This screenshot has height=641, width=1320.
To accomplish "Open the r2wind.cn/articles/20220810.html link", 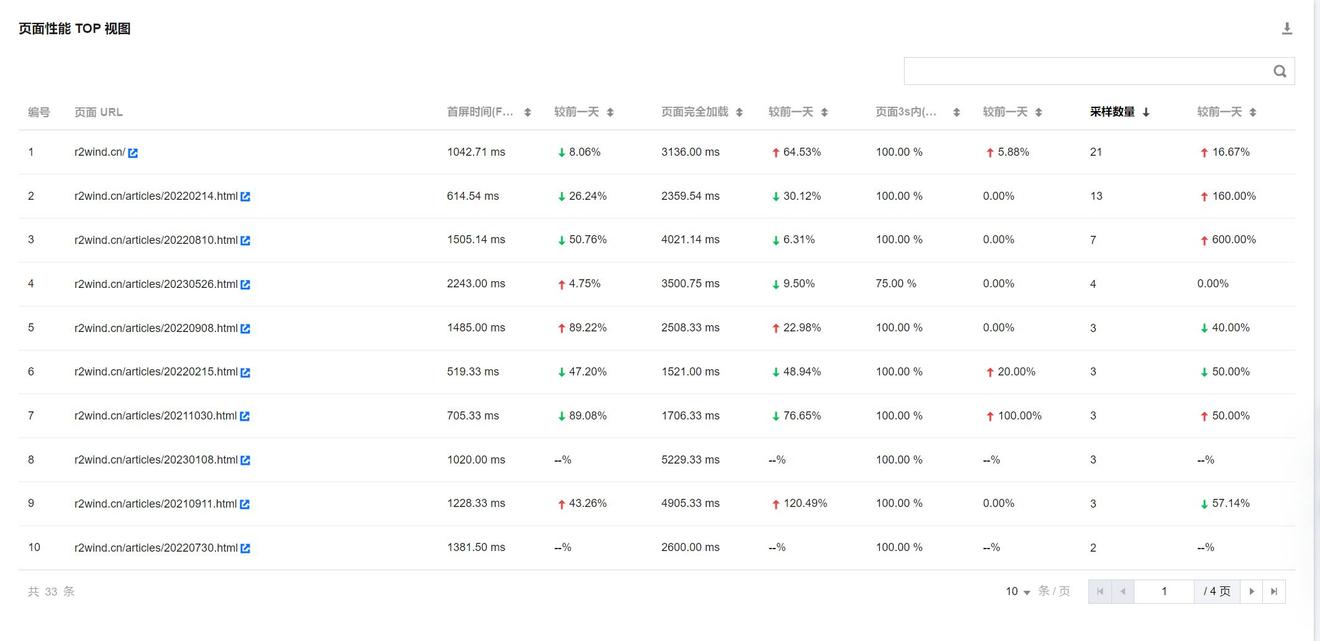I will (x=153, y=238).
